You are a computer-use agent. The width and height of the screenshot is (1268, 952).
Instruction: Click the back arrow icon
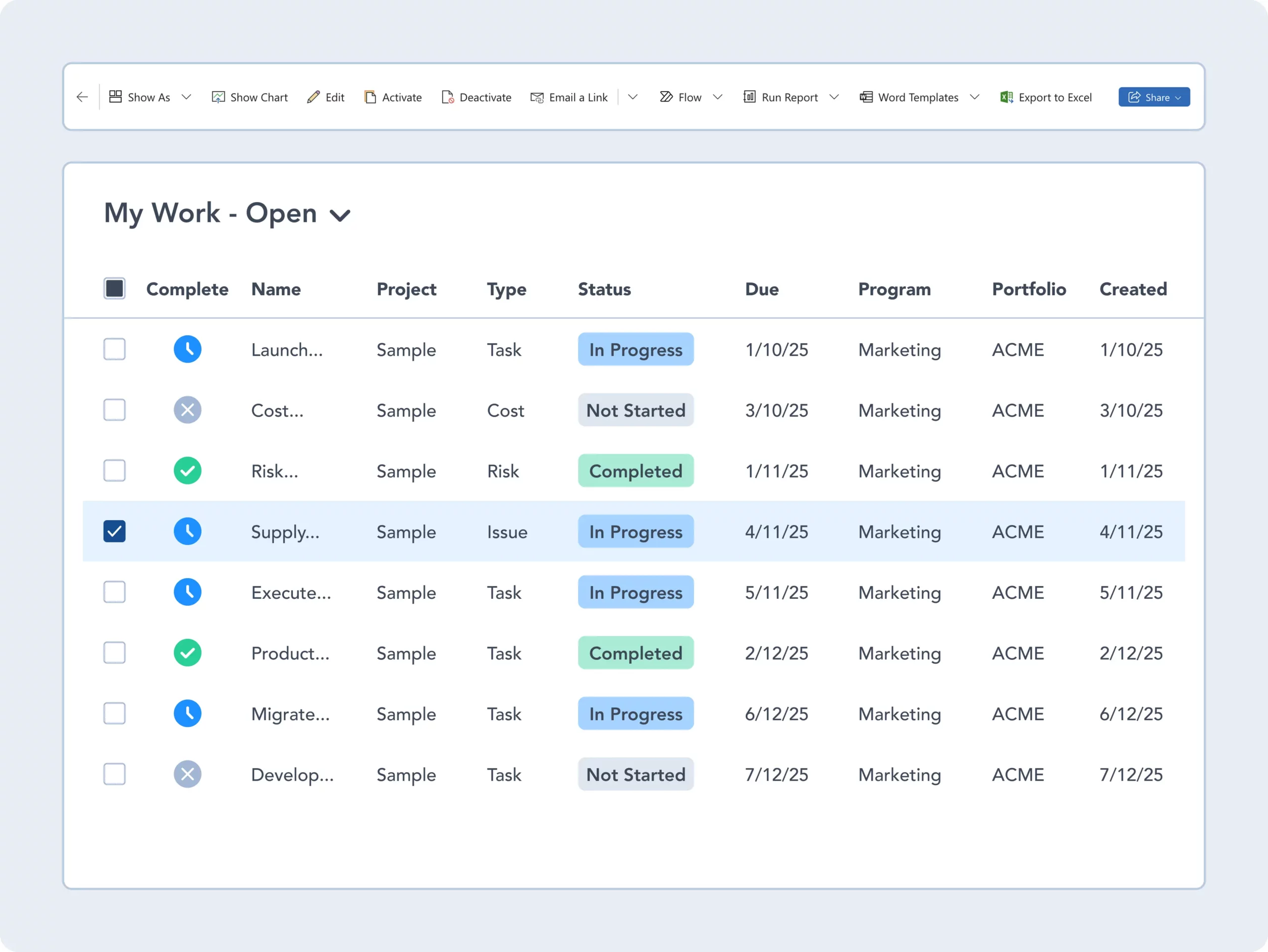[82, 97]
